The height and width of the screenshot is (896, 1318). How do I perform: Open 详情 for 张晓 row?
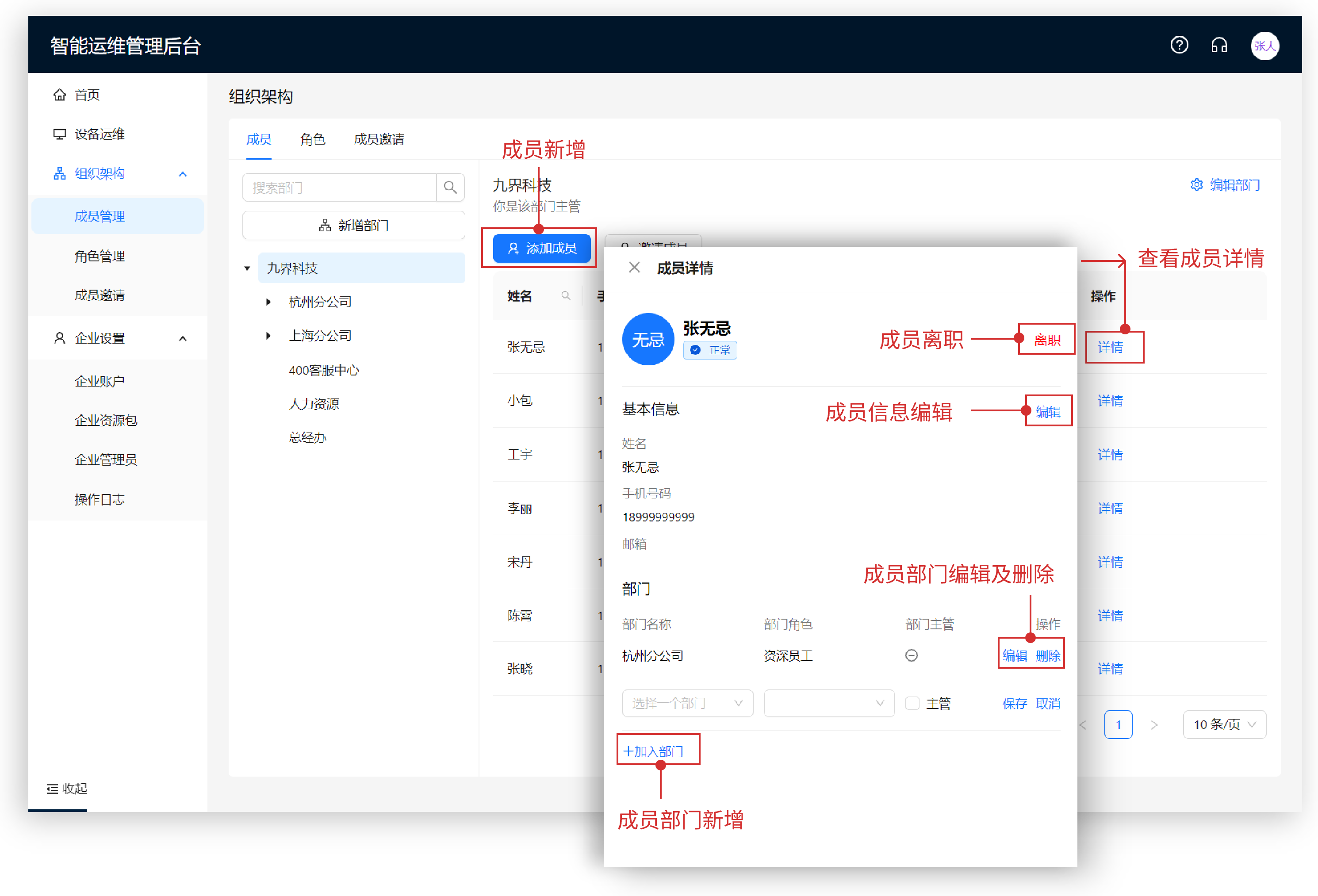coord(1110,669)
